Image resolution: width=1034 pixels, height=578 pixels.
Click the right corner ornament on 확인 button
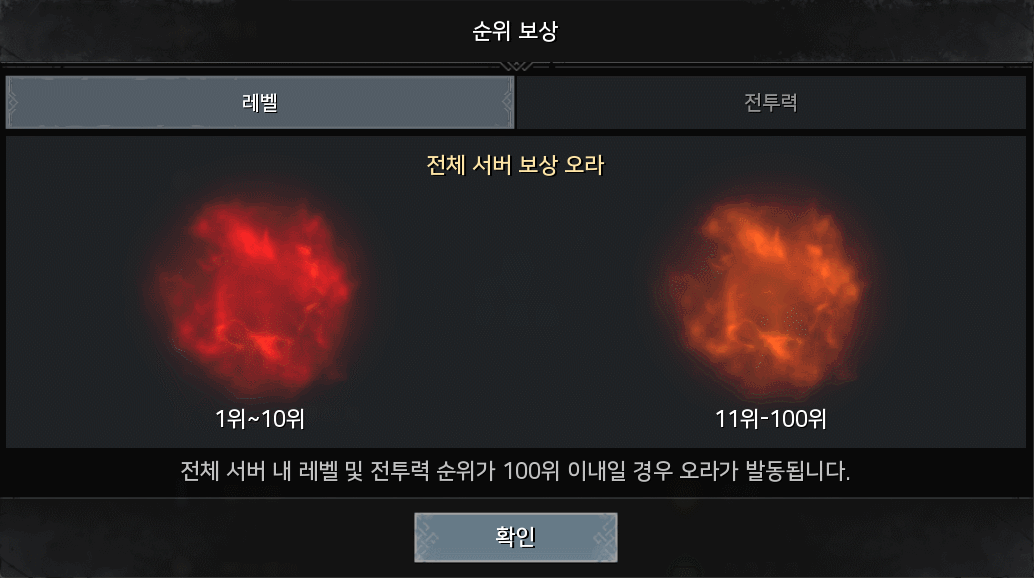(603, 538)
